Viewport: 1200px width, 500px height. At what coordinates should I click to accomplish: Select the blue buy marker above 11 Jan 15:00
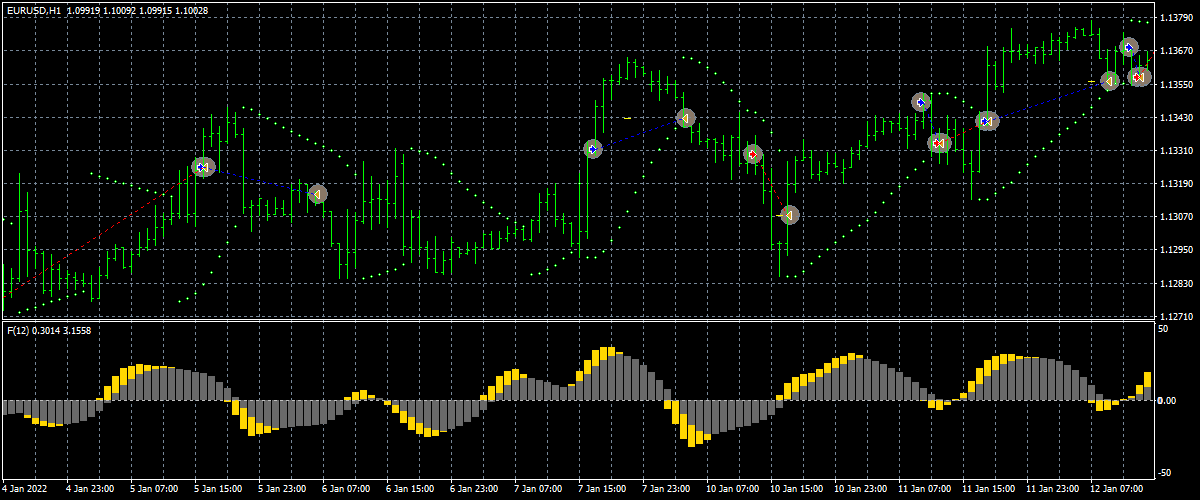coord(987,121)
